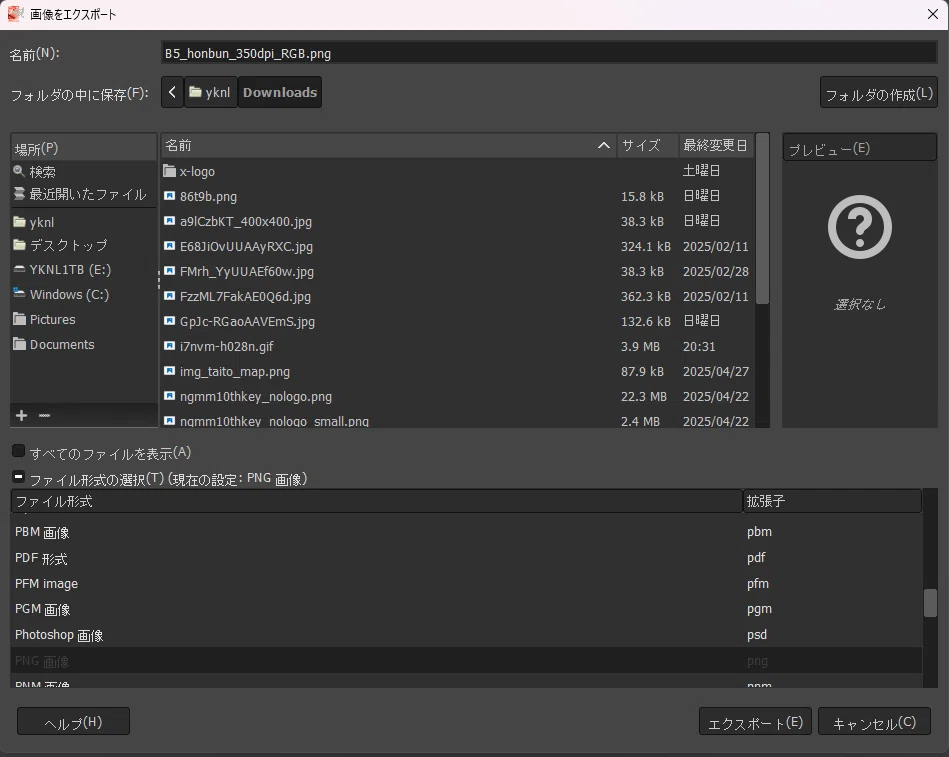Select file img_taito_map.png
This screenshot has width=949, height=757.
458,372
